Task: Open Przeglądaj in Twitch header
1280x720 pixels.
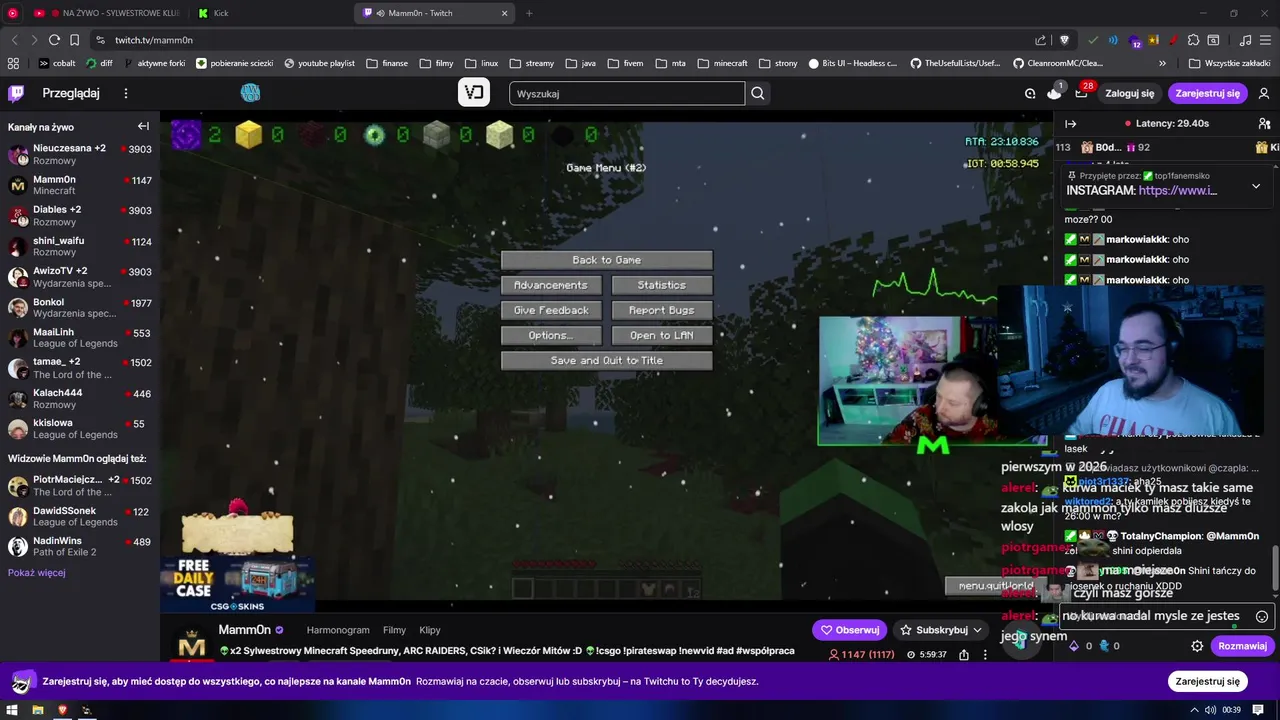Action: click(71, 93)
